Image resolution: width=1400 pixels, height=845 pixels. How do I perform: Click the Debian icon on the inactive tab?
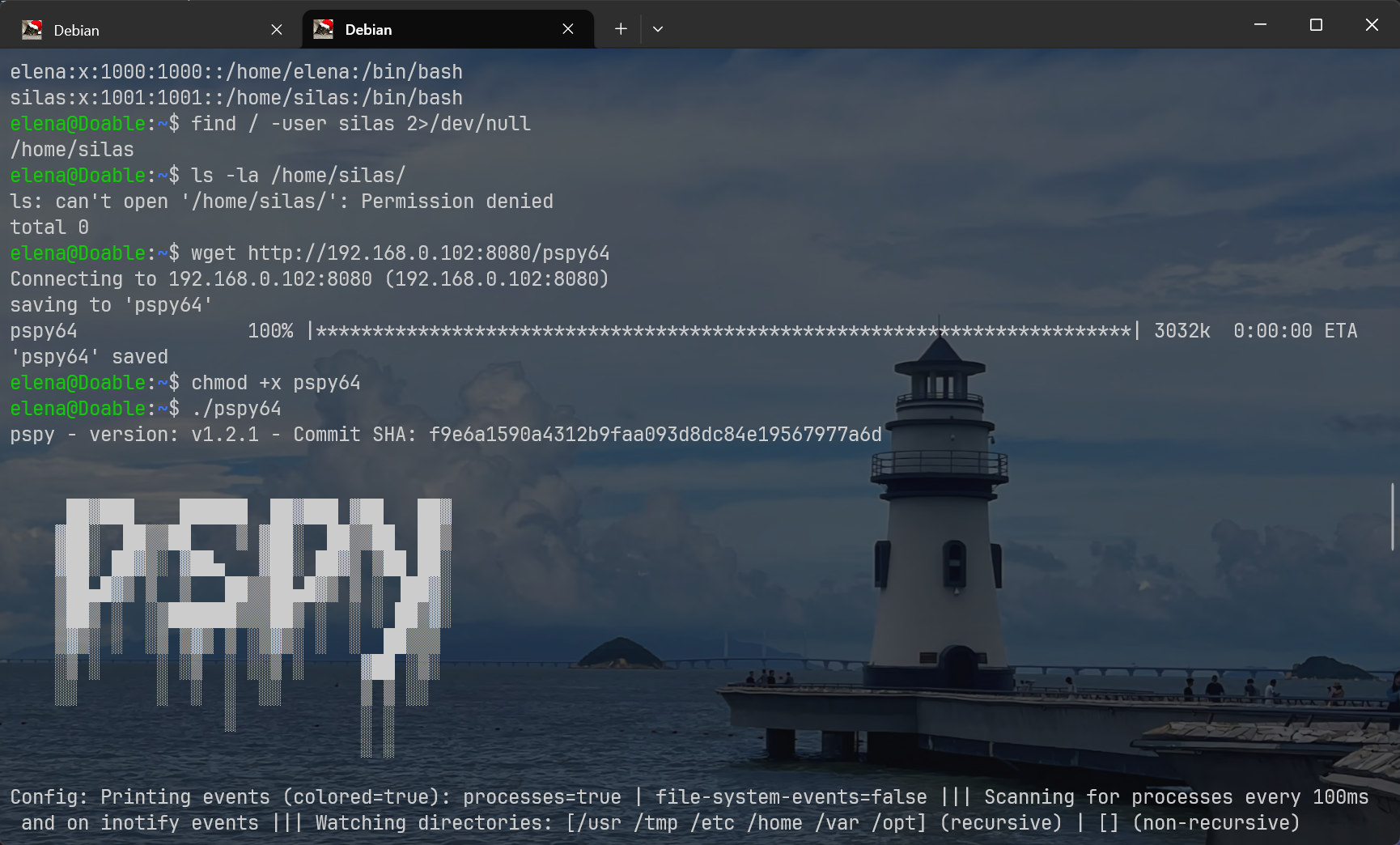click(x=32, y=30)
